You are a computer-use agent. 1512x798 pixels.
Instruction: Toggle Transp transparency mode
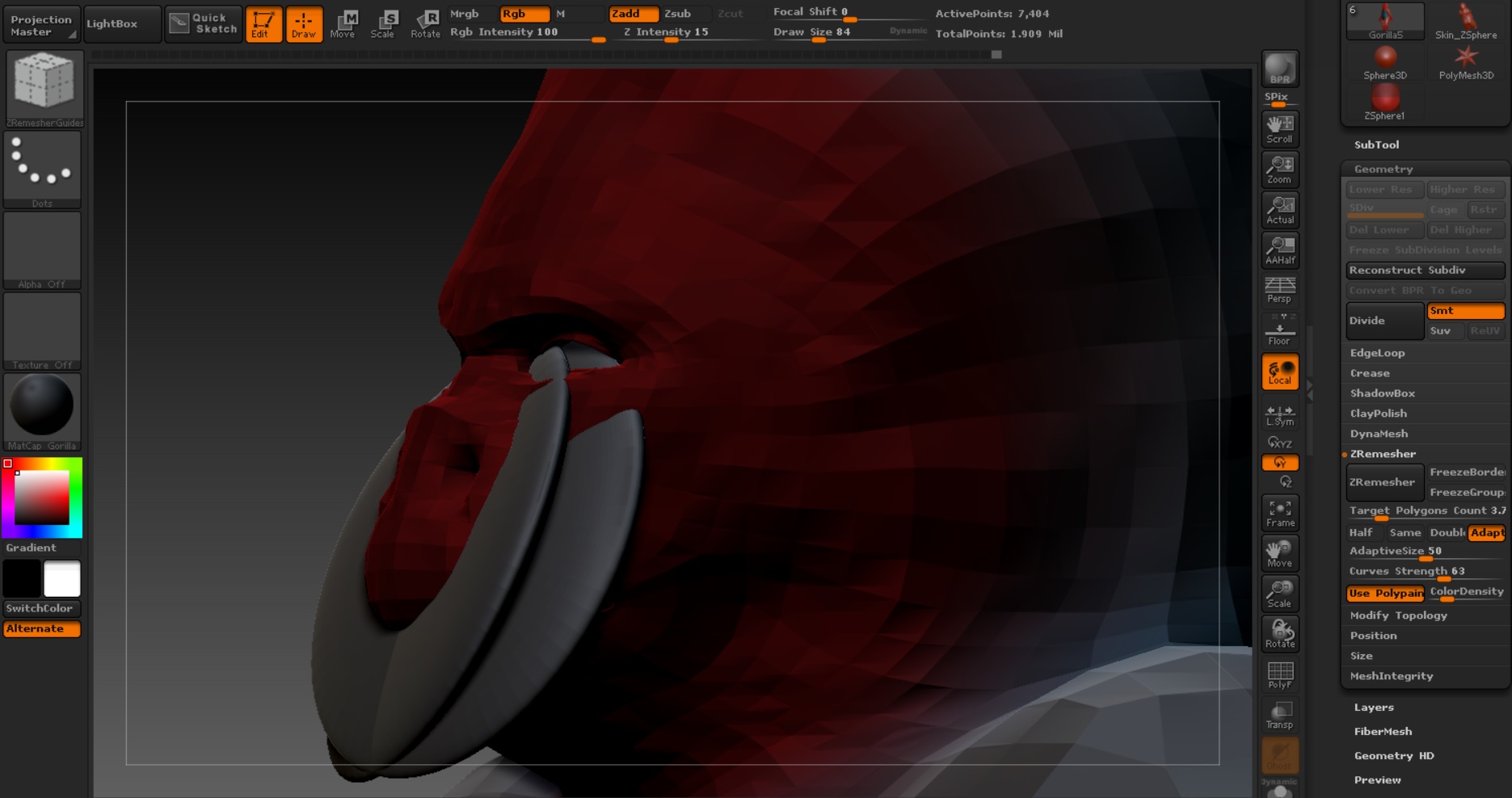pos(1280,715)
